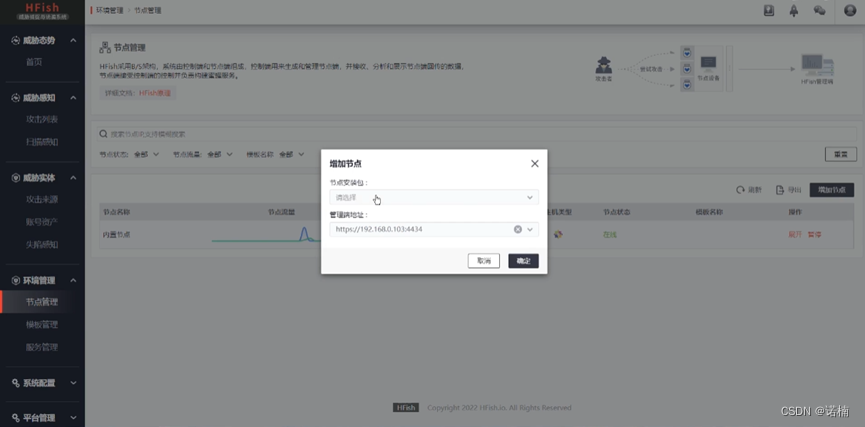Click the 节点管理 heading icon

click(105, 47)
